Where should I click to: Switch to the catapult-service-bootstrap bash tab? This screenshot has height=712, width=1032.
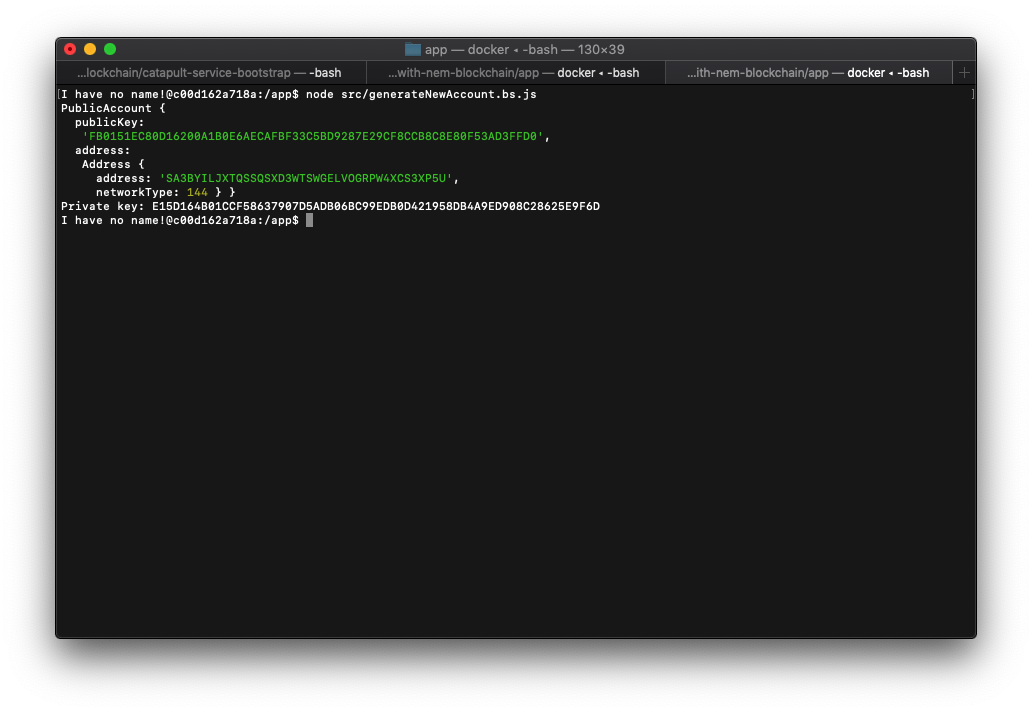[x=211, y=73]
